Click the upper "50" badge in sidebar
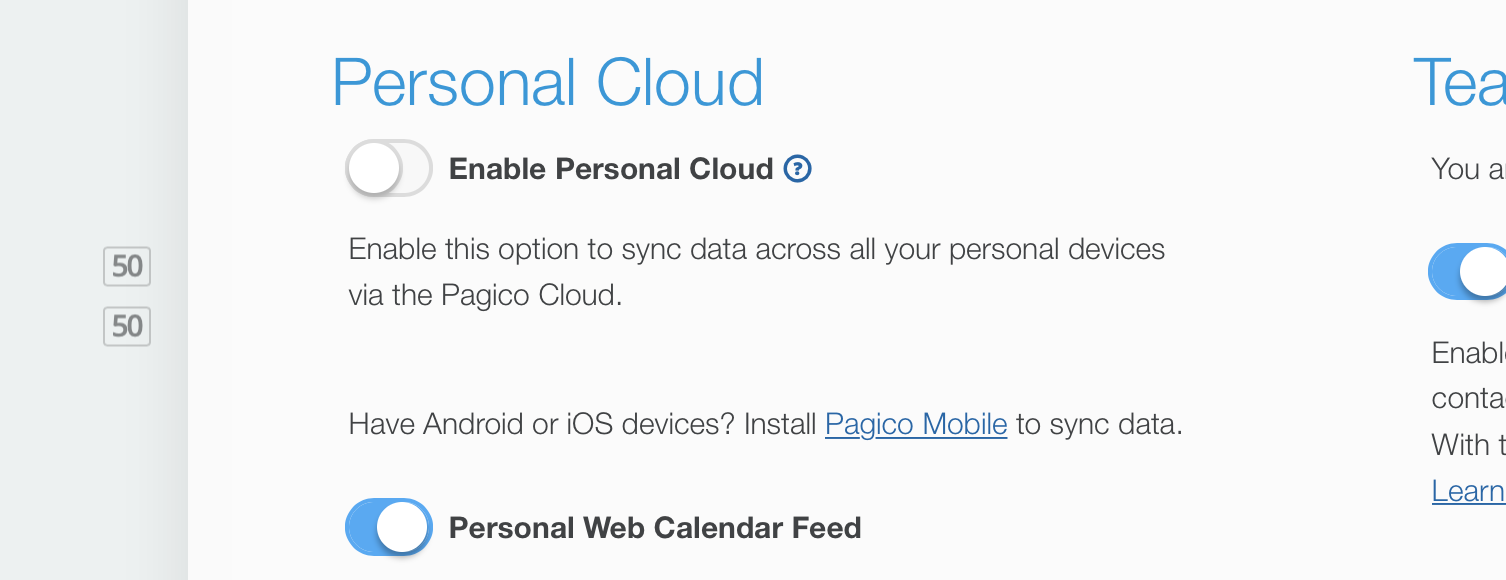Screen dimensions: 1506x580 point(127,267)
